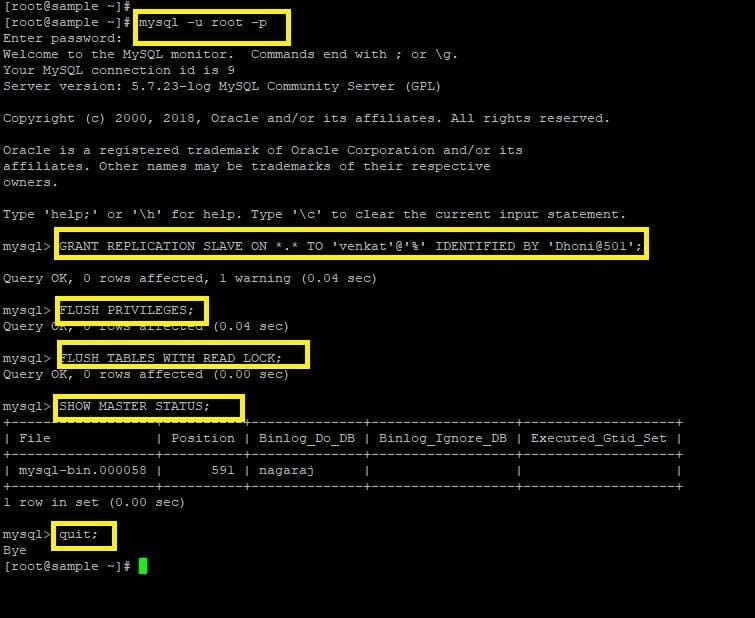The image size is (755, 618).
Task: Click the 'Executed_Gtid_Set' column header
Action: [599, 438]
